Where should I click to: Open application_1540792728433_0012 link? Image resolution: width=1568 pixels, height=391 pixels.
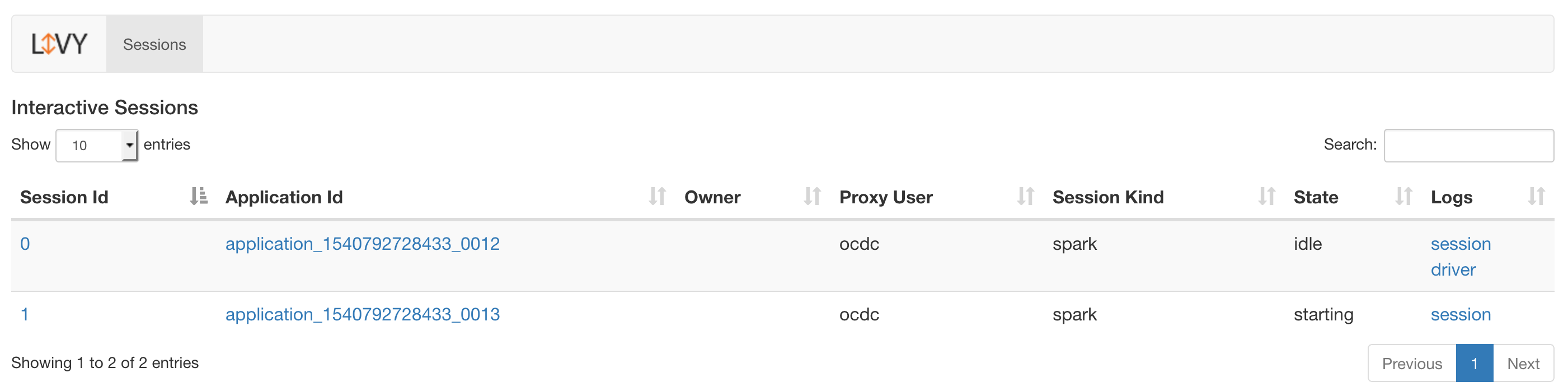362,244
